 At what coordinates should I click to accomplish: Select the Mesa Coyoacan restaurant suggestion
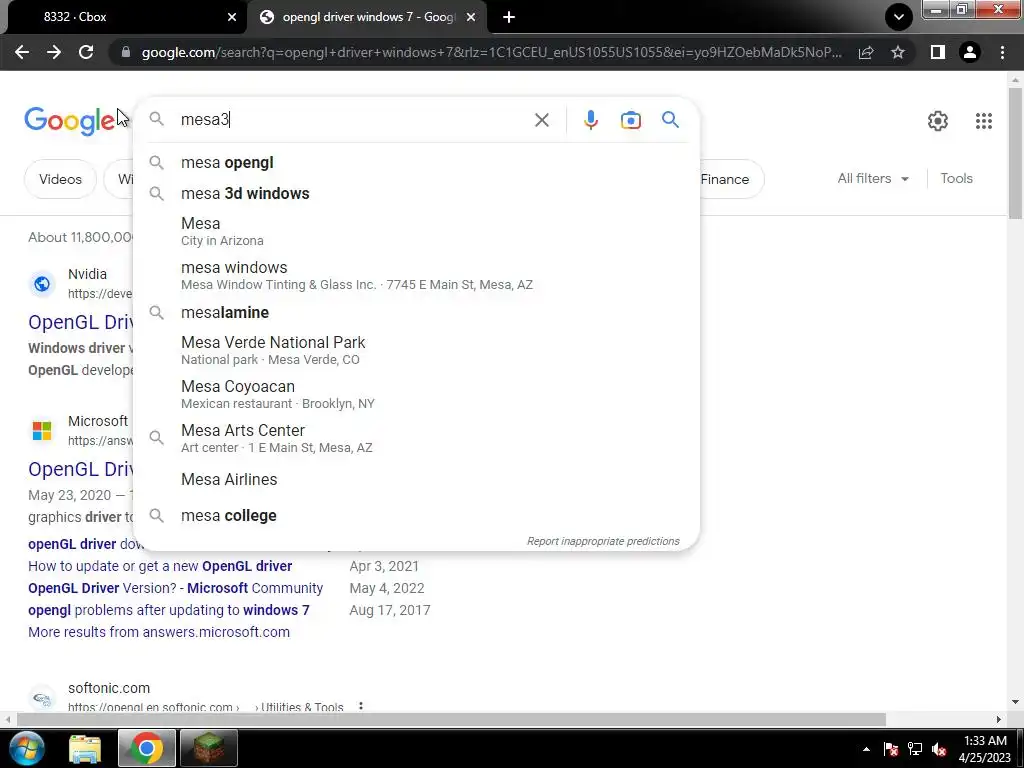click(x=417, y=394)
